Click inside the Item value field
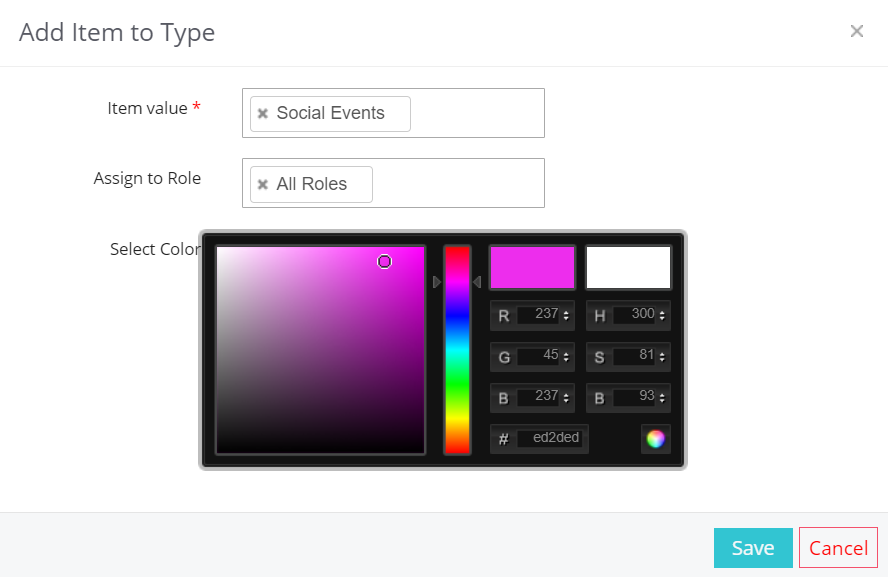Viewport: 888px width, 577px height. pyautogui.click(x=476, y=113)
